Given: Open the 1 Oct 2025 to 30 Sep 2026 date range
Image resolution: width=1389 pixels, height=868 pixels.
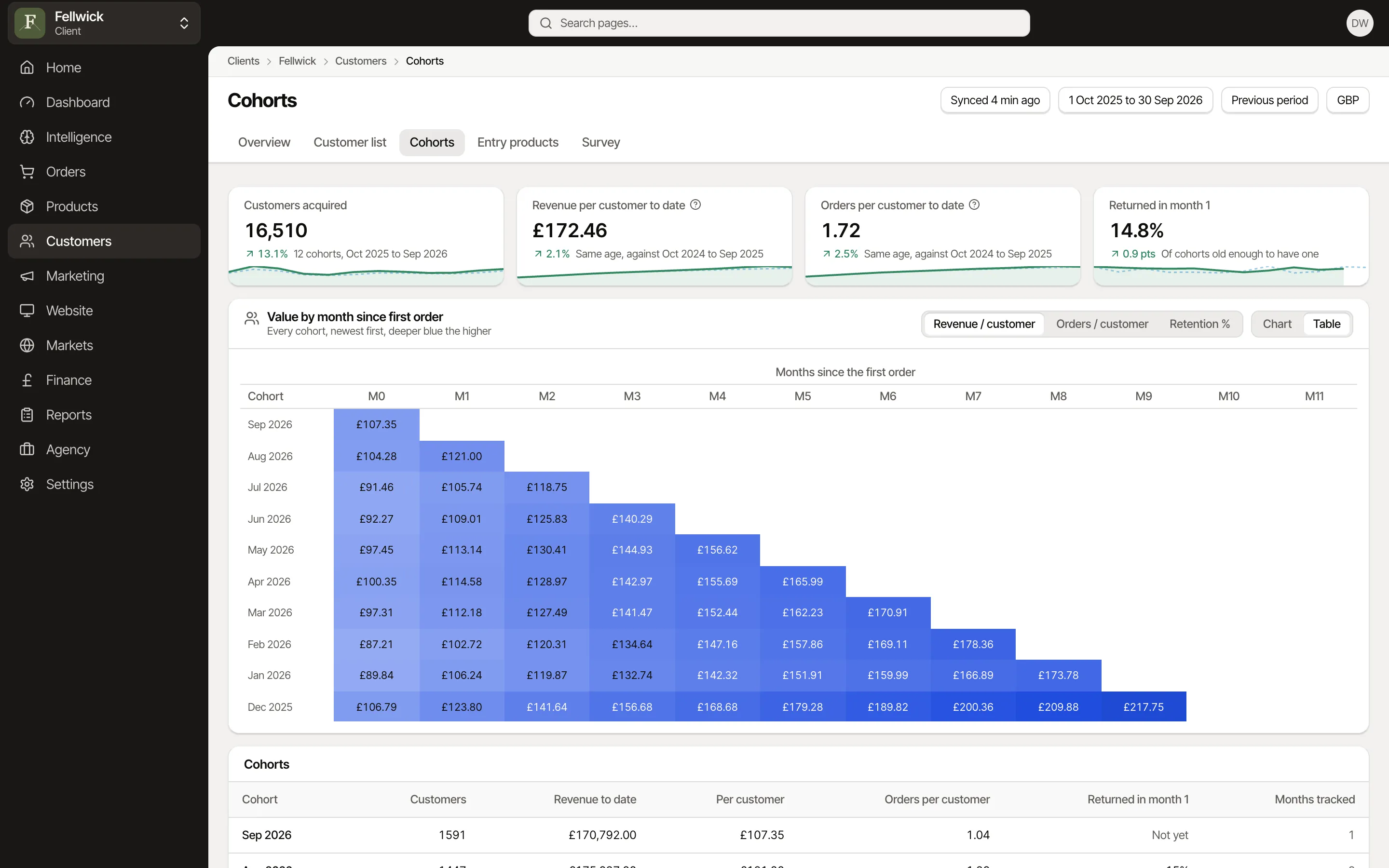Looking at the screenshot, I should [x=1135, y=100].
